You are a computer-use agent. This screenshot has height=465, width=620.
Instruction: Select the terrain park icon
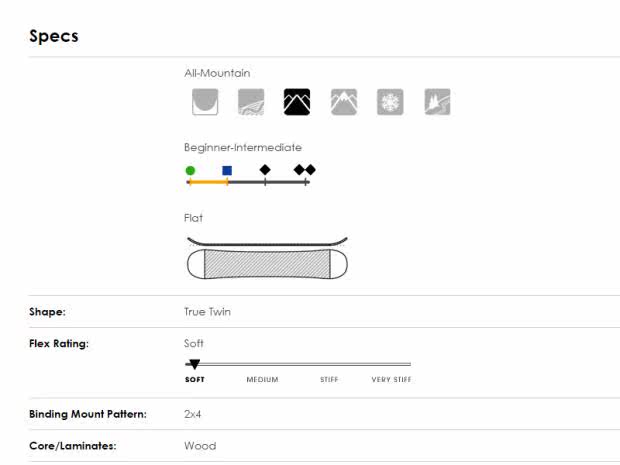(251, 101)
